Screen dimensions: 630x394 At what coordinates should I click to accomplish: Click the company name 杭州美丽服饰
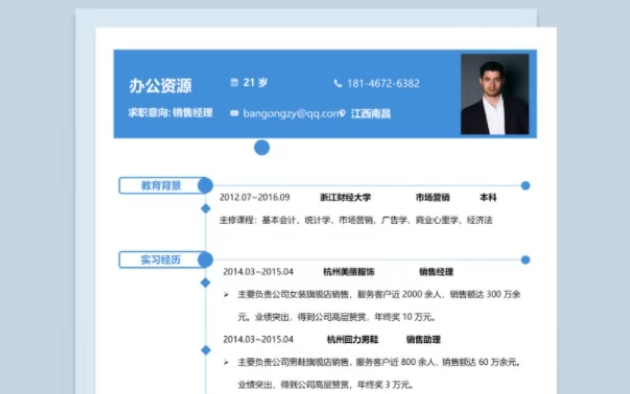[x=349, y=272]
